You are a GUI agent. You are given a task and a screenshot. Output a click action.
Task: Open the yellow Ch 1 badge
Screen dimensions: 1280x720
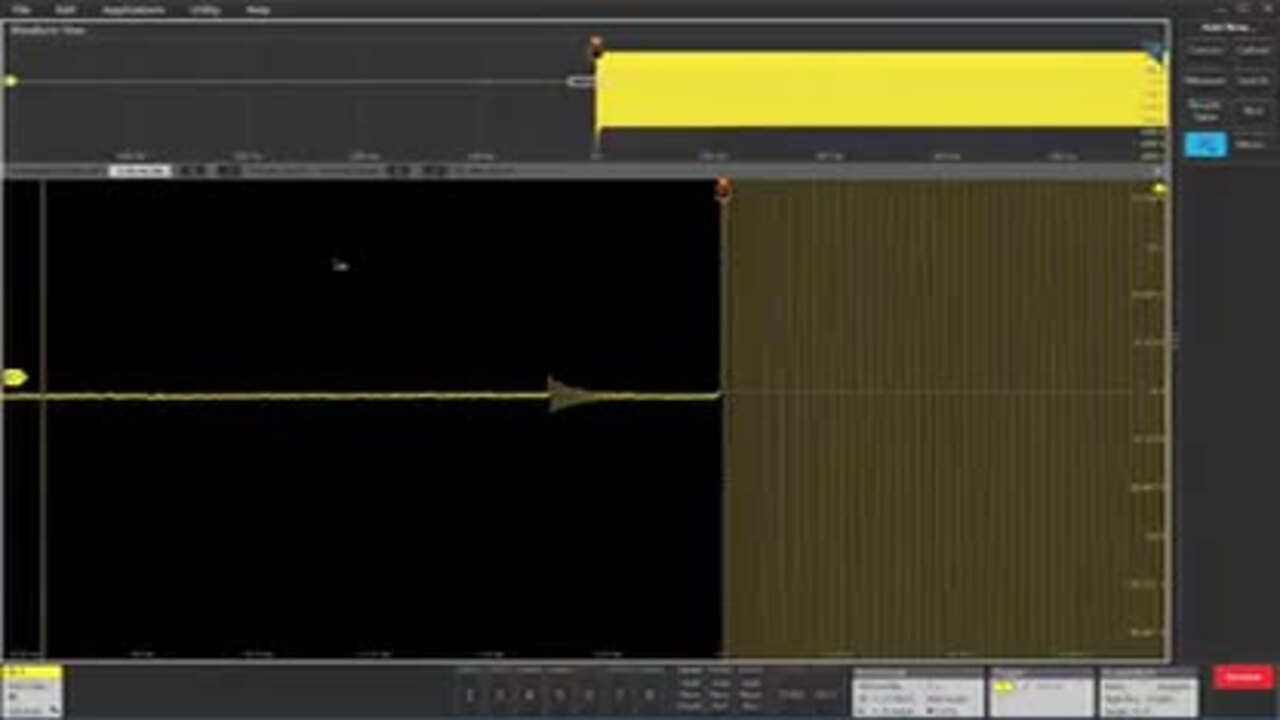pos(32,691)
